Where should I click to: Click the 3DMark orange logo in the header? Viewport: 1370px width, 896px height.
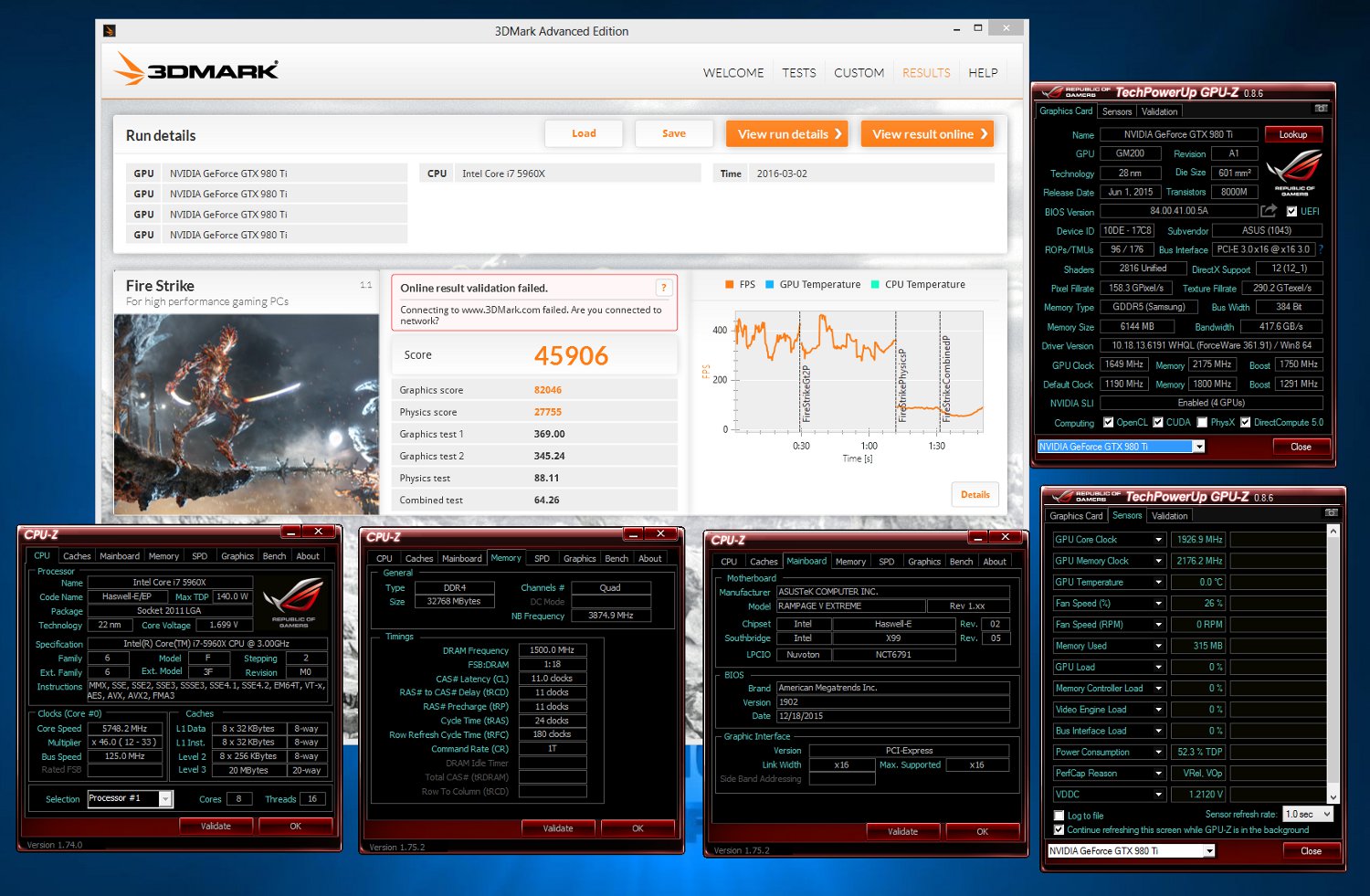(196, 69)
